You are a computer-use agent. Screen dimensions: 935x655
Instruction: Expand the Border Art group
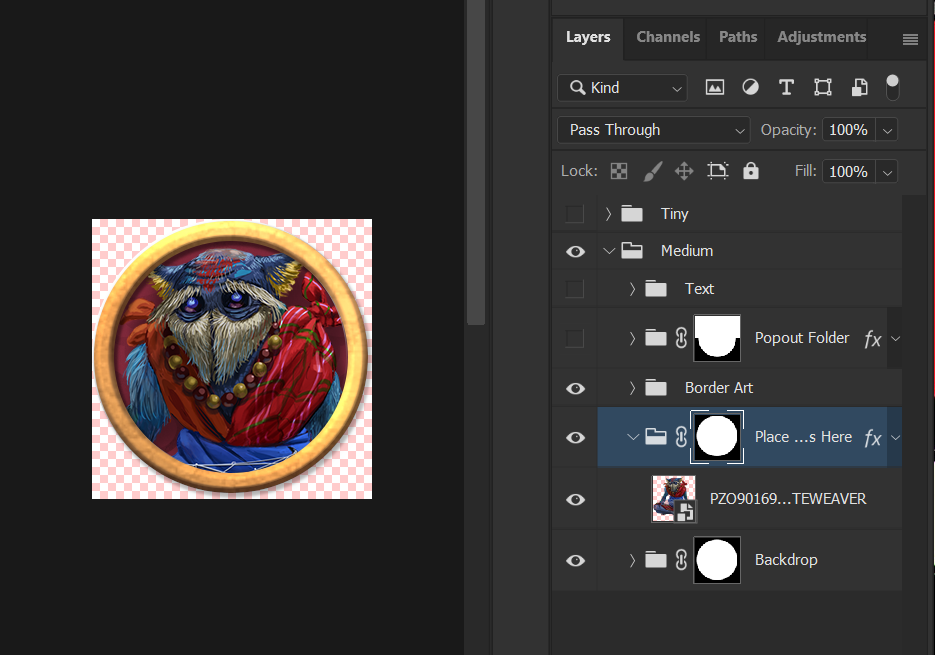click(x=632, y=388)
